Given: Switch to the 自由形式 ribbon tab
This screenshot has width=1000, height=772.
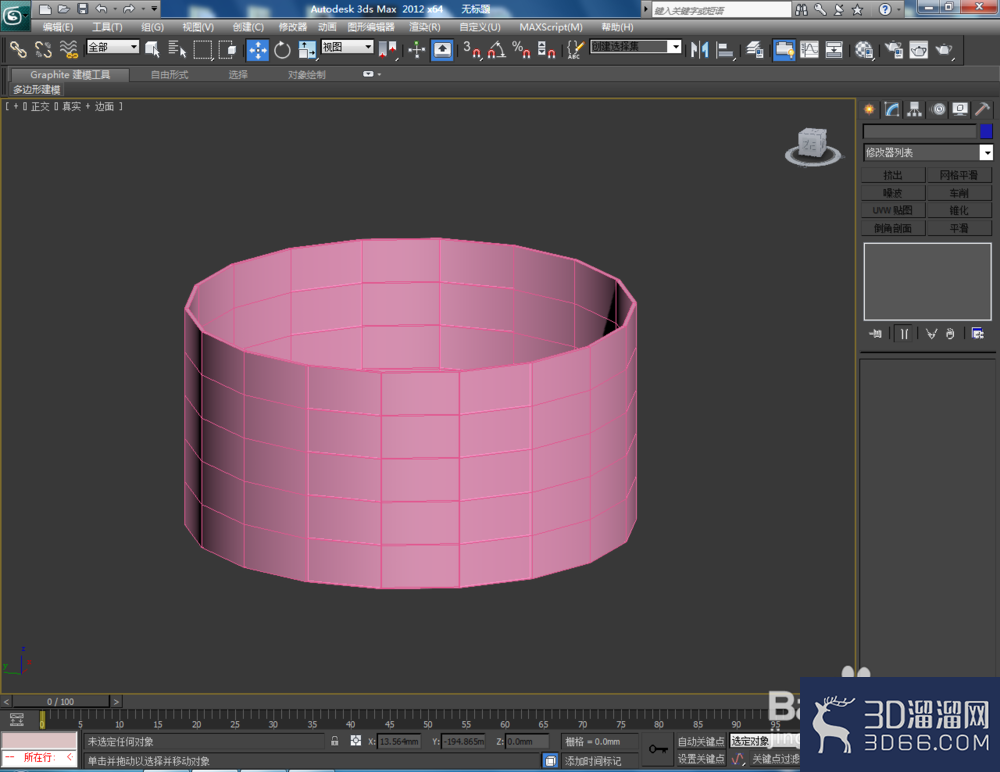Looking at the screenshot, I should tap(170, 75).
